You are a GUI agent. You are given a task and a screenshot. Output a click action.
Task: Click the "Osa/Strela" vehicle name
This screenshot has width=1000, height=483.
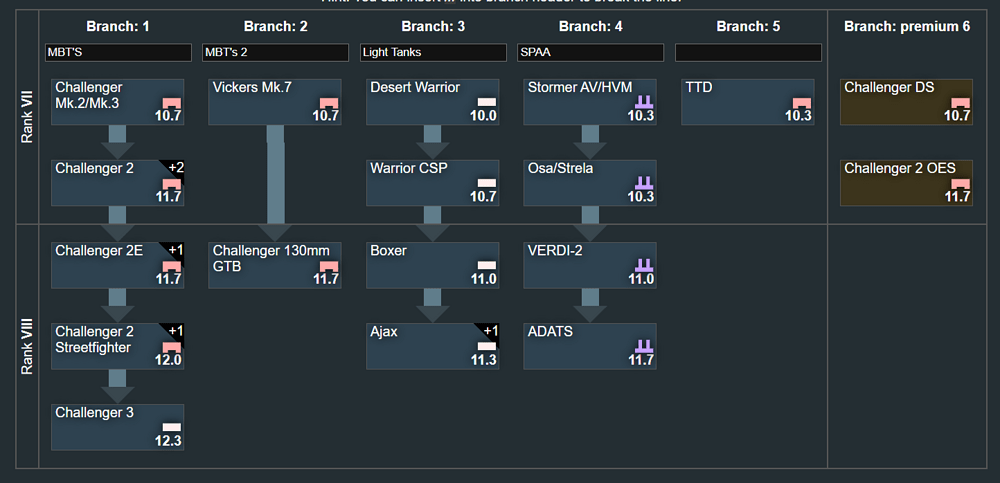pos(559,169)
